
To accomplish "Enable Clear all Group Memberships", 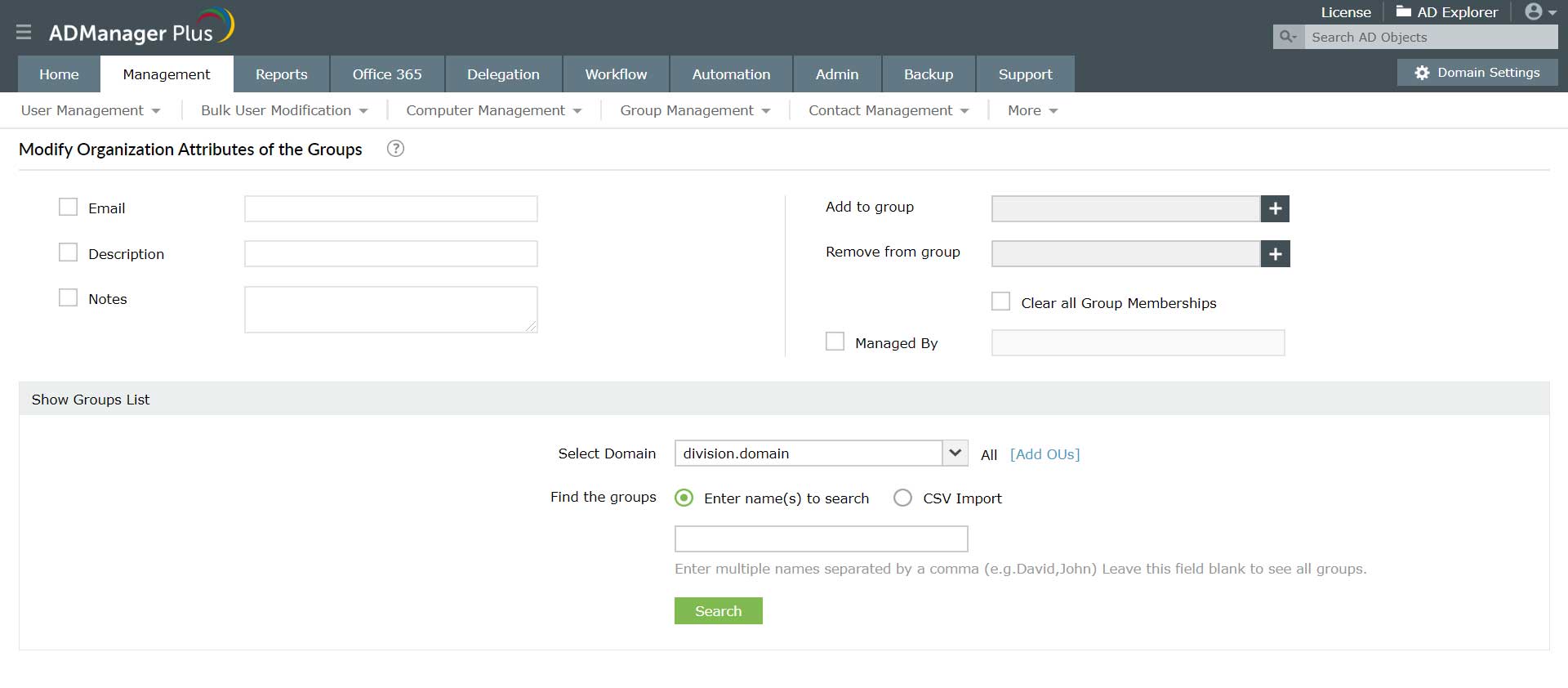I will pyautogui.click(x=1000, y=302).
